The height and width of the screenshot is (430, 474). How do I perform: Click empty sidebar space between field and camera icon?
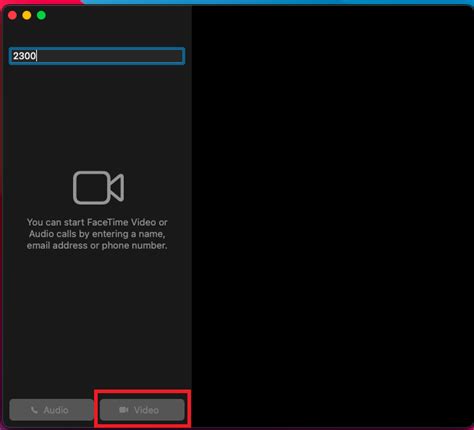point(97,117)
